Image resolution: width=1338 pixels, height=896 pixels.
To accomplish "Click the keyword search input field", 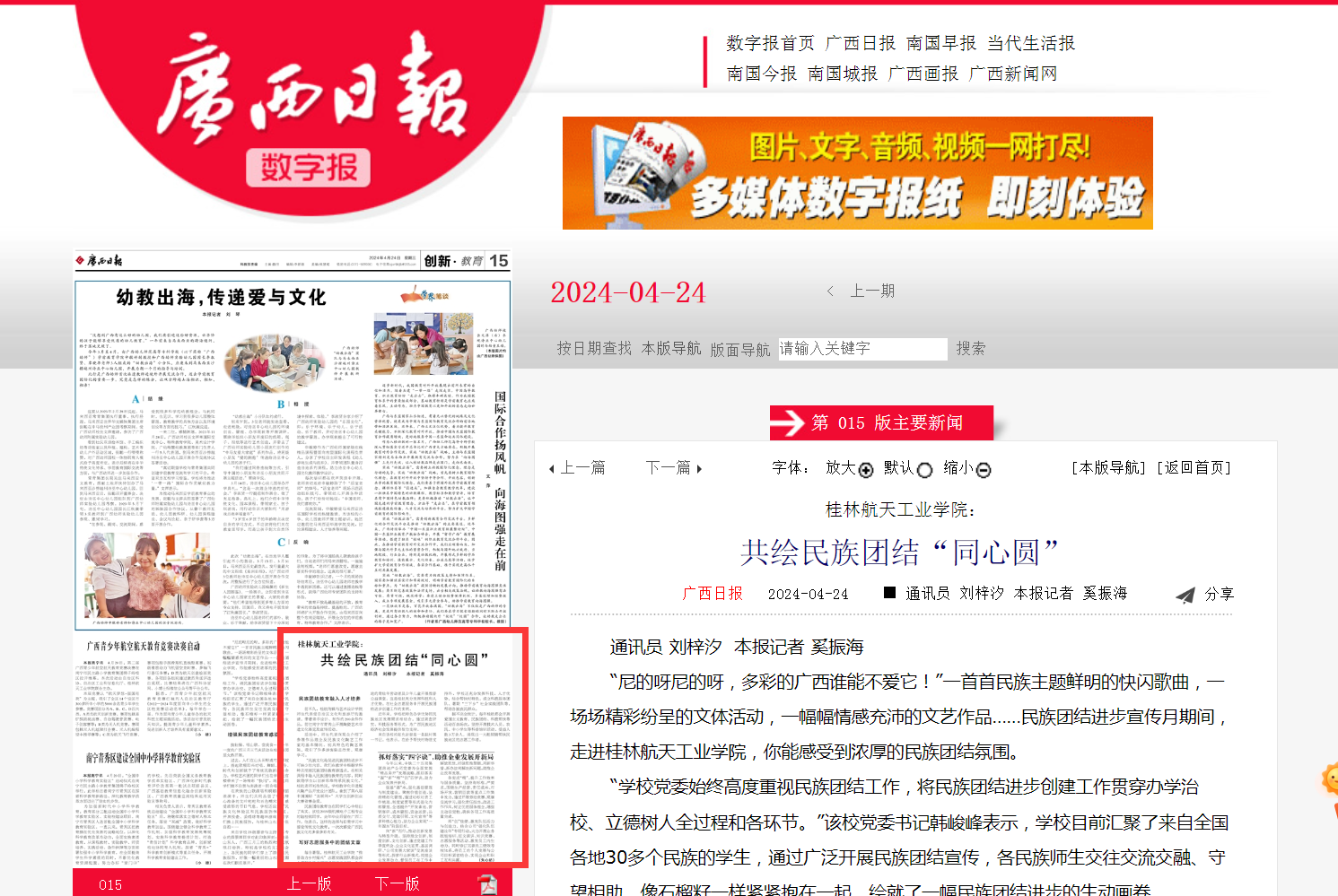I will coord(861,348).
